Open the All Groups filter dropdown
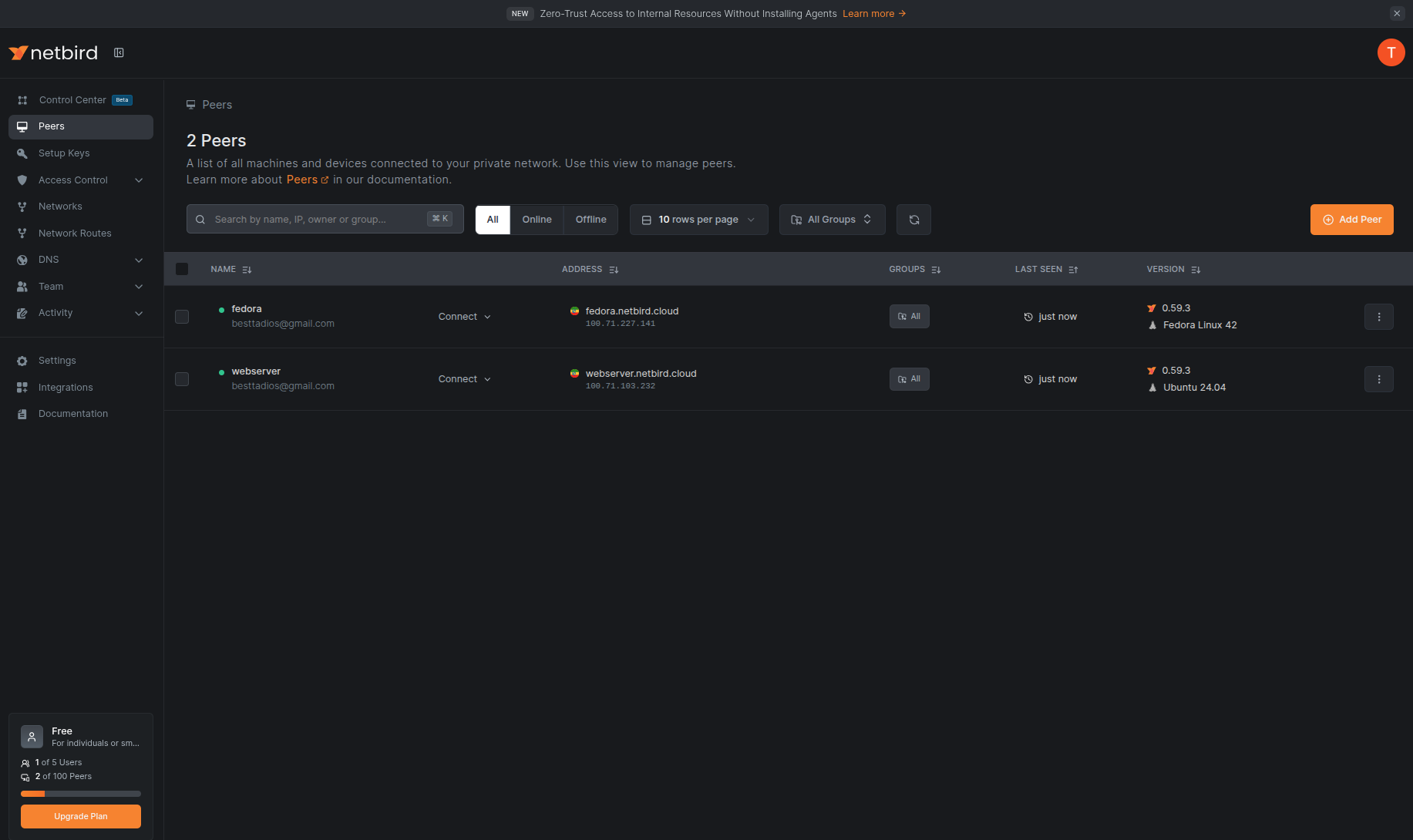 coord(832,220)
